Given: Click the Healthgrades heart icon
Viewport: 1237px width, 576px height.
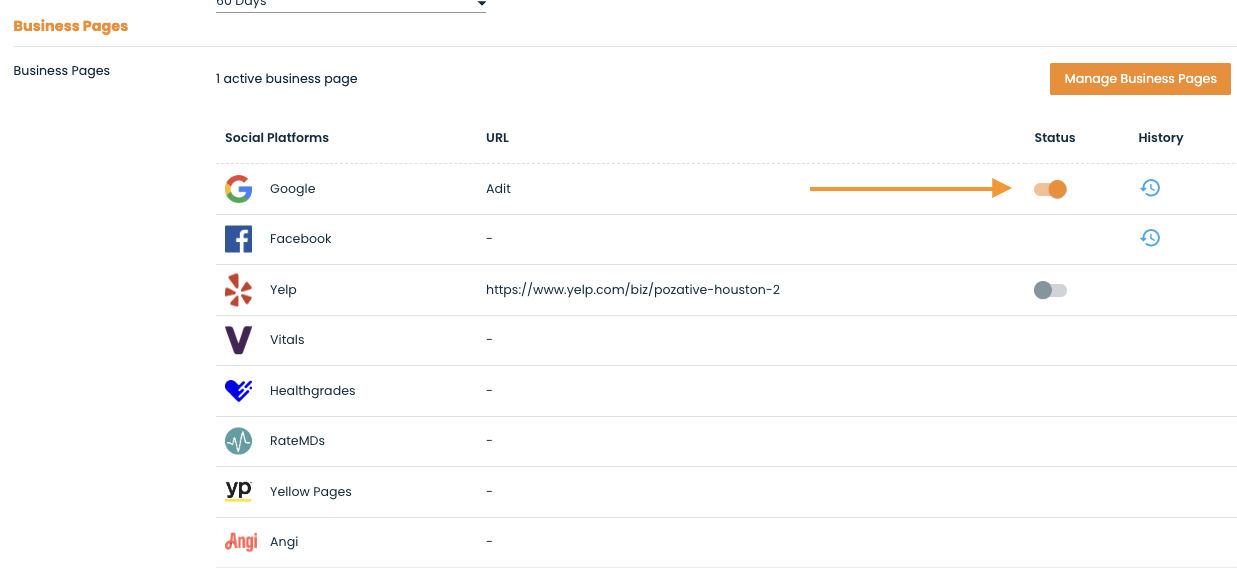Looking at the screenshot, I should click(238, 391).
